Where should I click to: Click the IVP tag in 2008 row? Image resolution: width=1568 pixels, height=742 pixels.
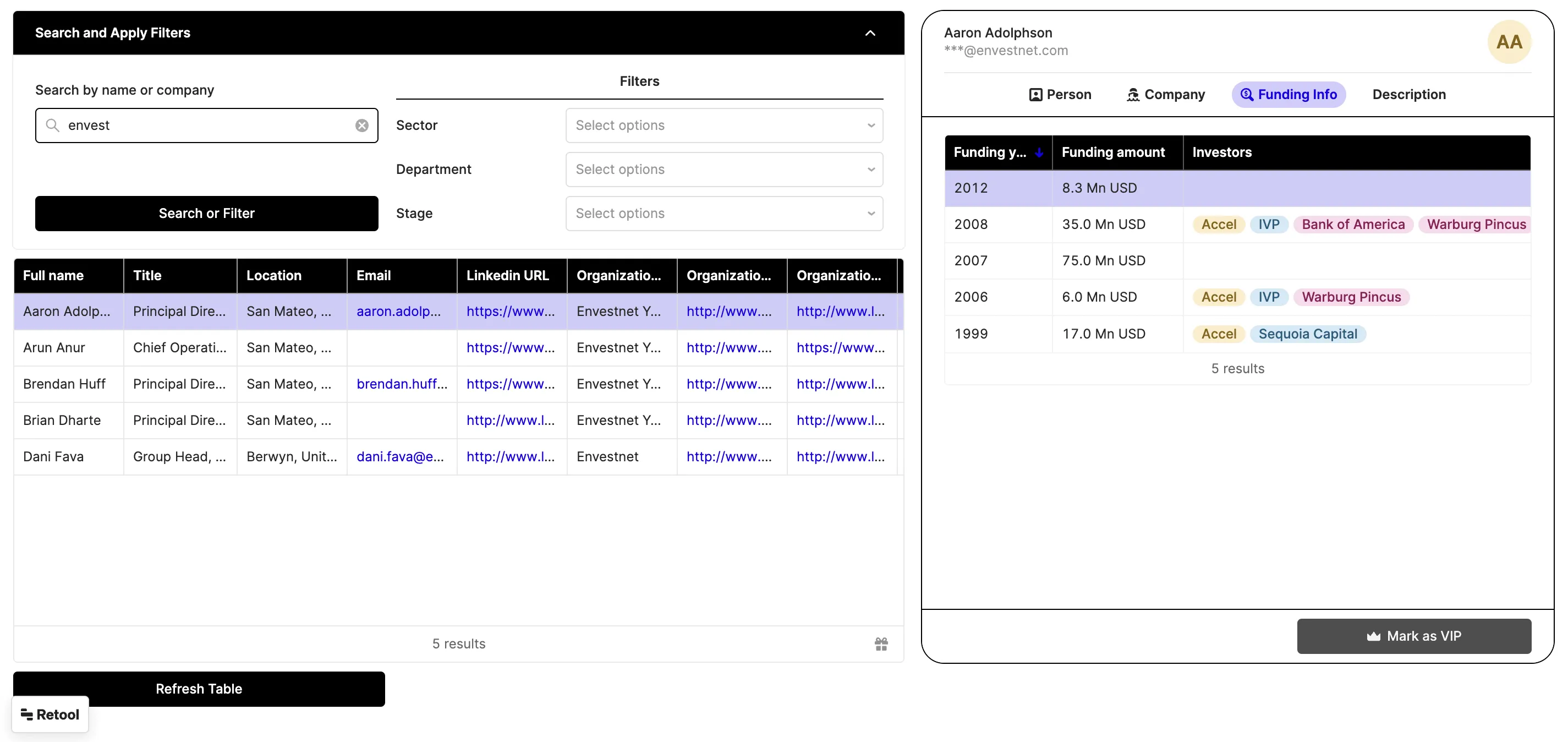tap(1269, 224)
